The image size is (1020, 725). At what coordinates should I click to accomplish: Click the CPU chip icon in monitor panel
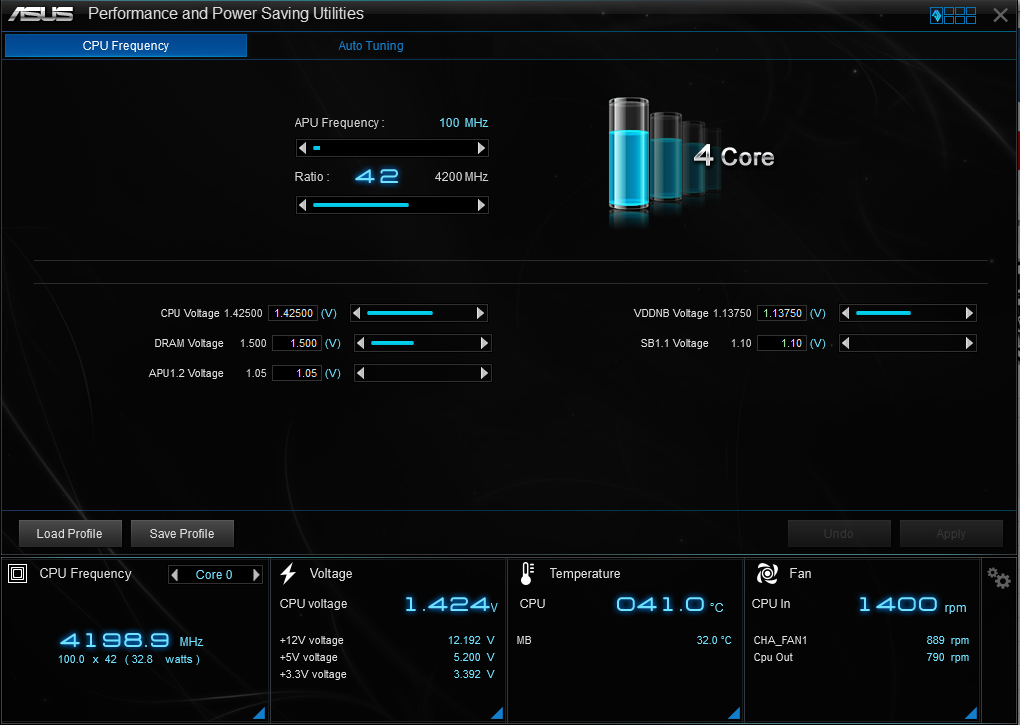[18, 573]
